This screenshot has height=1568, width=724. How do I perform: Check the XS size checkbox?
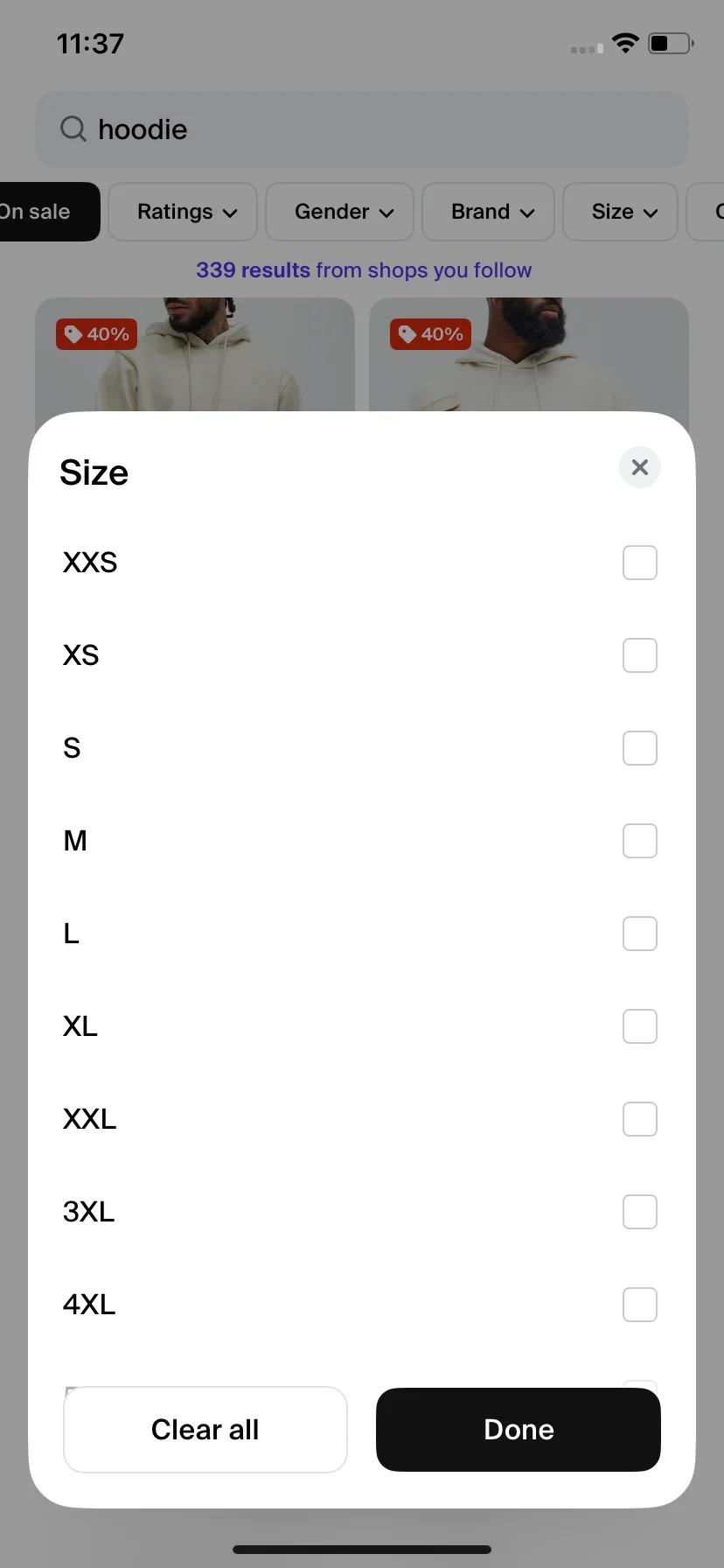point(639,655)
